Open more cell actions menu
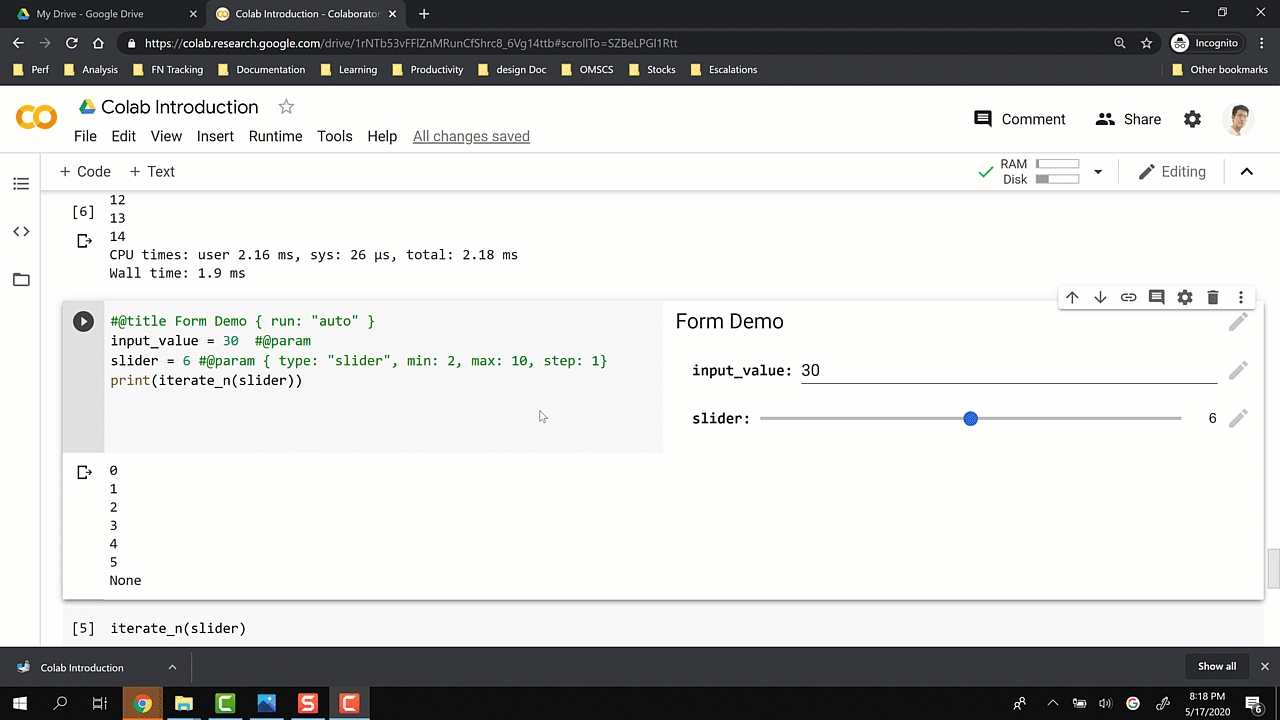1280x720 pixels. (x=1240, y=297)
